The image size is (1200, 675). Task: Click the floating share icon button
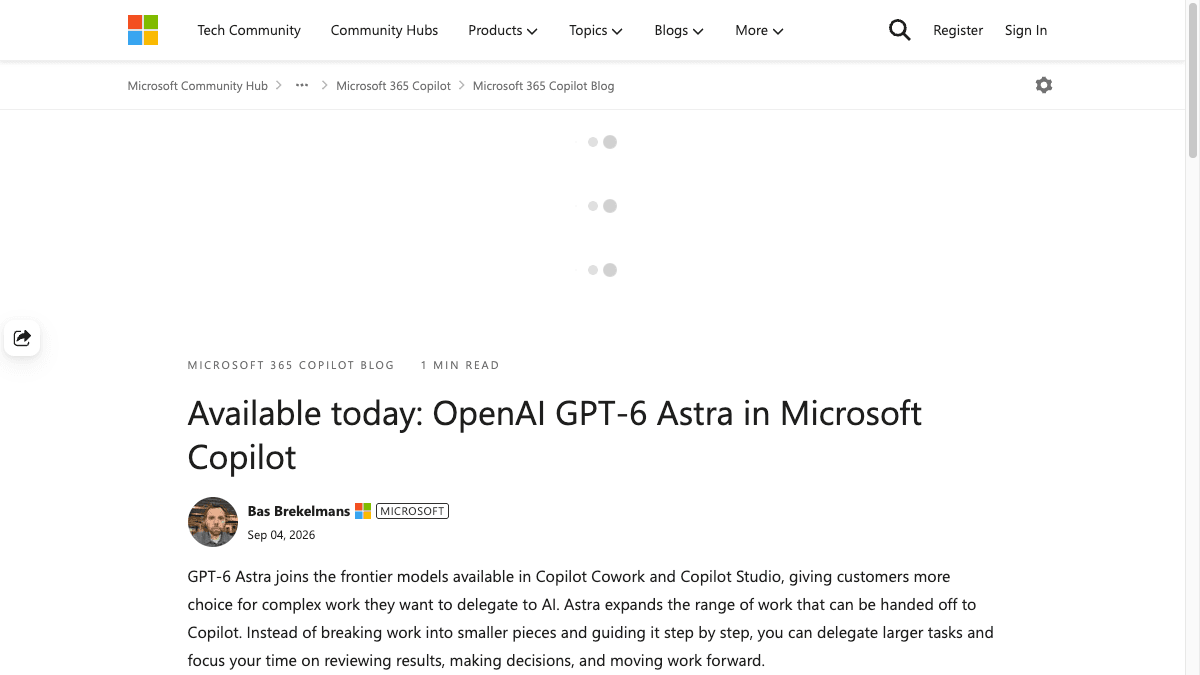tap(22, 338)
